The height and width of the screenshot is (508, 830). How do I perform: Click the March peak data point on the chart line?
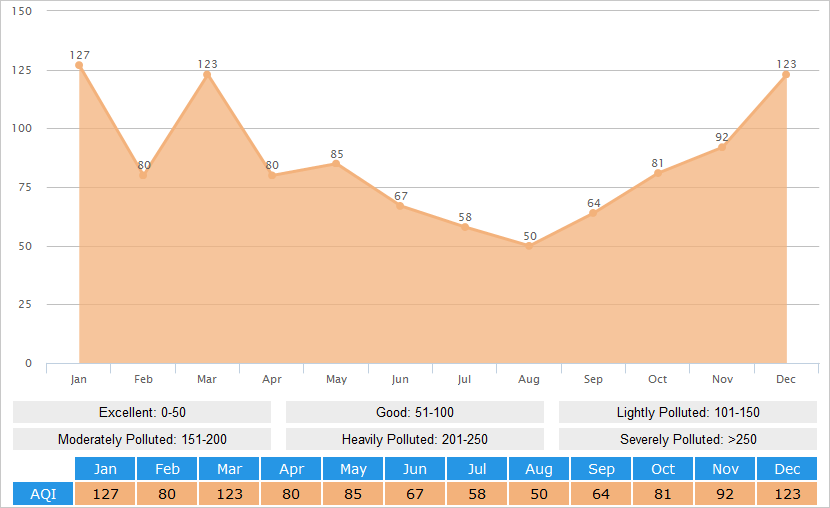click(x=207, y=75)
